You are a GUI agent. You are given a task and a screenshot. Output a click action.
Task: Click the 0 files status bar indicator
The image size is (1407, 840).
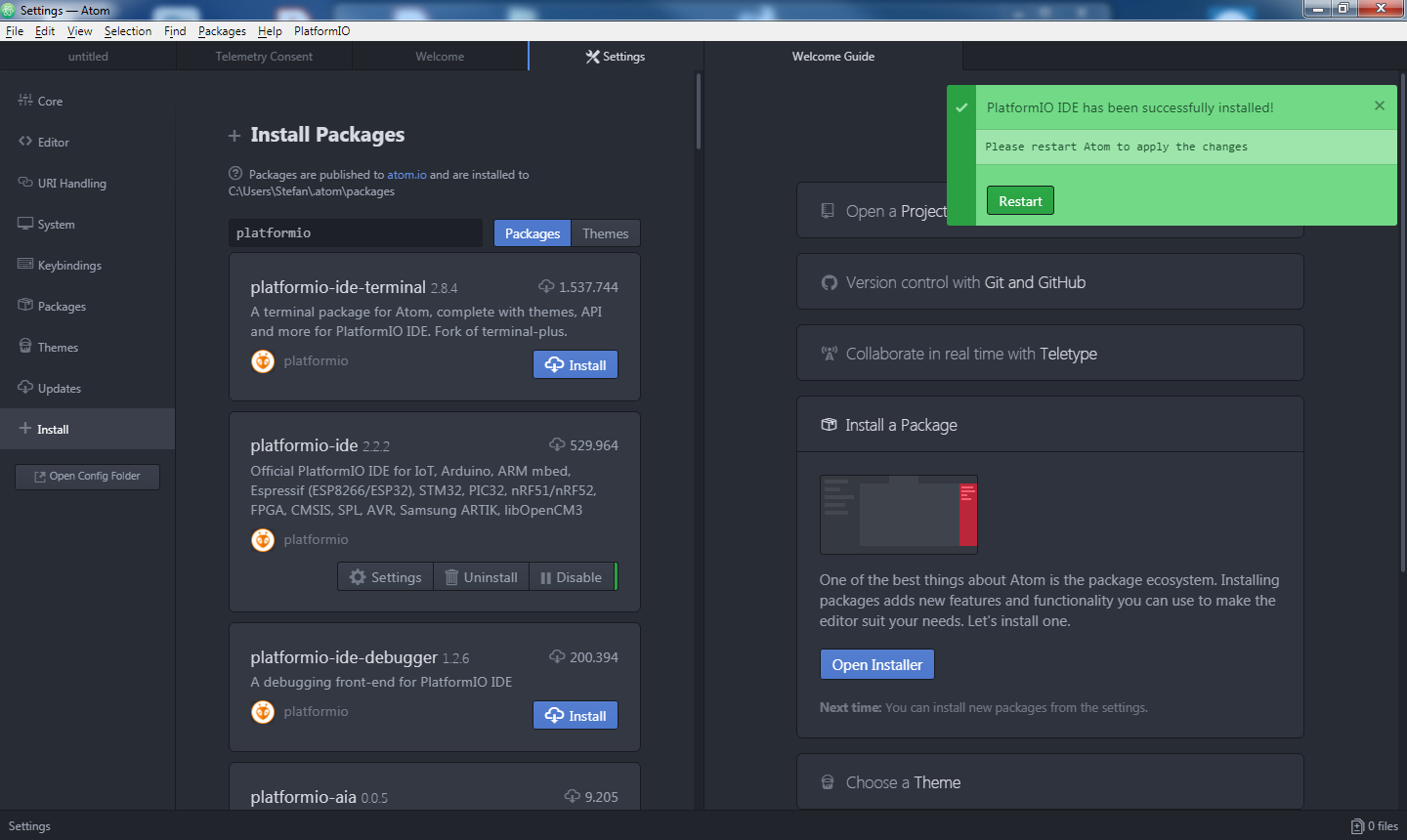1375,826
